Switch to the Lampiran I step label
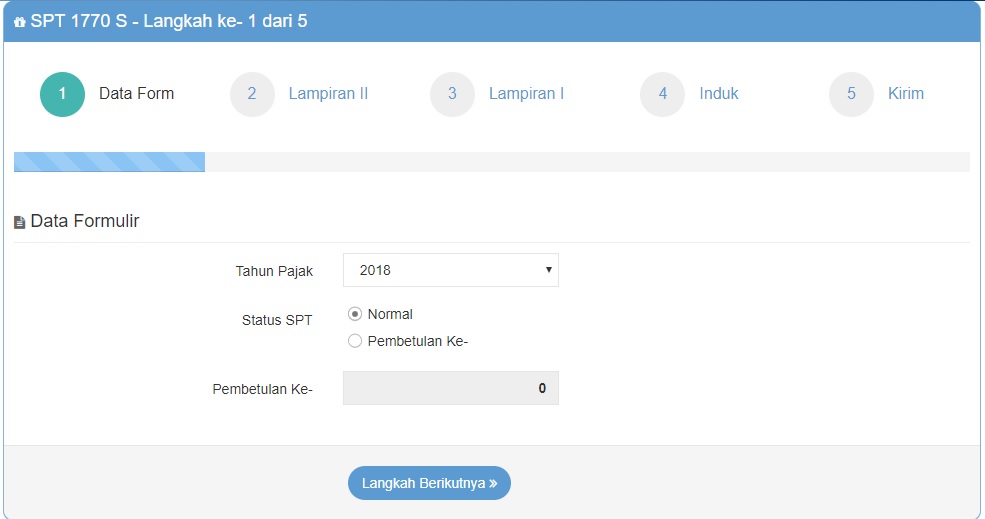 pyautogui.click(x=526, y=94)
